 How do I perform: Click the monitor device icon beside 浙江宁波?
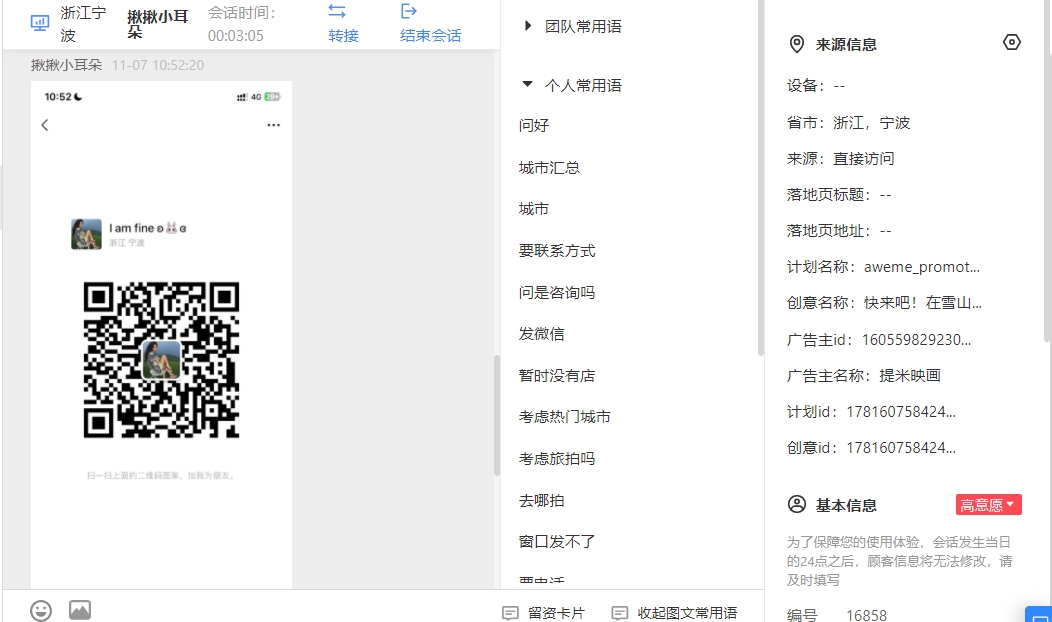[40, 23]
